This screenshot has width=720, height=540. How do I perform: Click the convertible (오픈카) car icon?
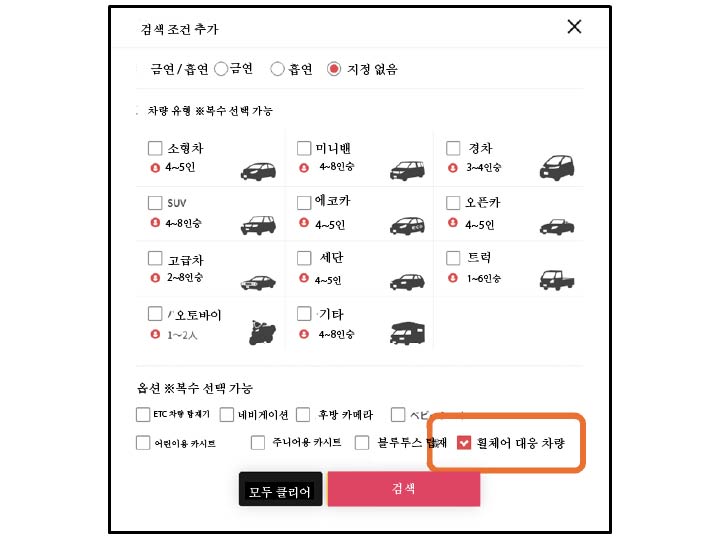click(x=557, y=227)
